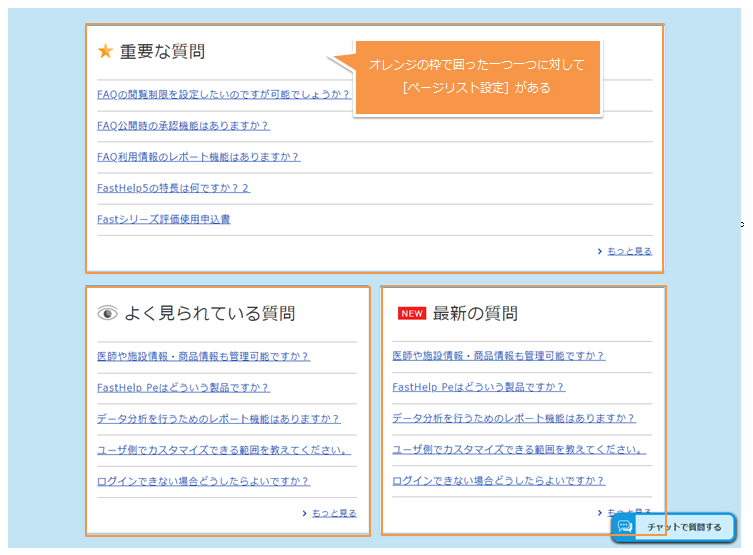
Task: Open FAQ公開時の承認機能はありますか？ link
Action: (x=183, y=126)
